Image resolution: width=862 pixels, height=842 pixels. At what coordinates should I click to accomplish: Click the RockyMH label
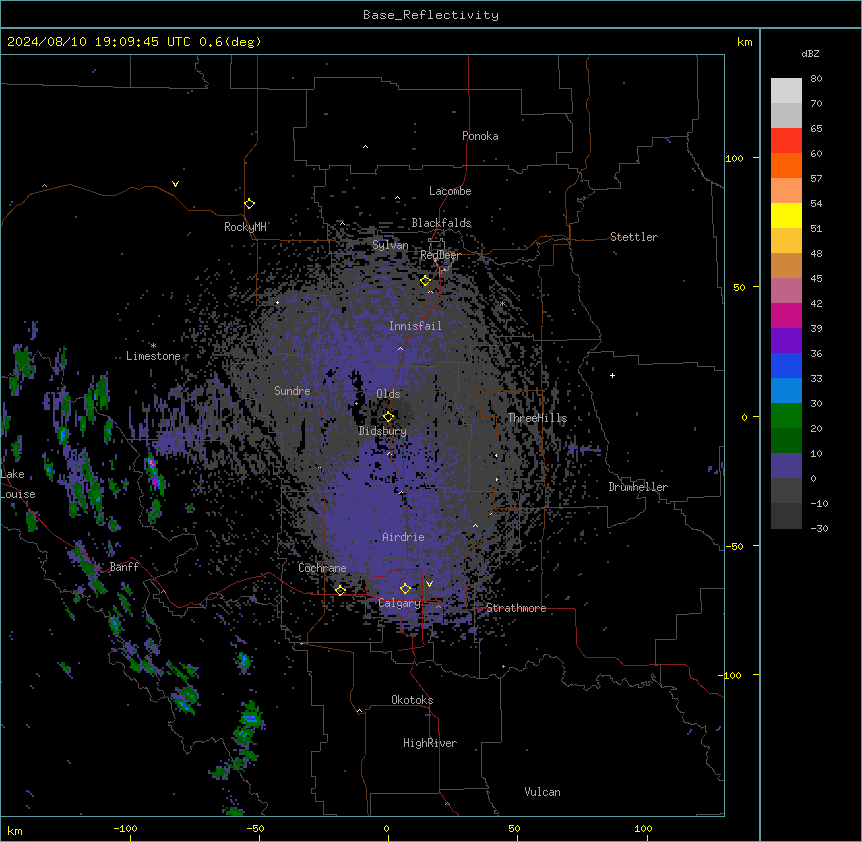click(245, 227)
